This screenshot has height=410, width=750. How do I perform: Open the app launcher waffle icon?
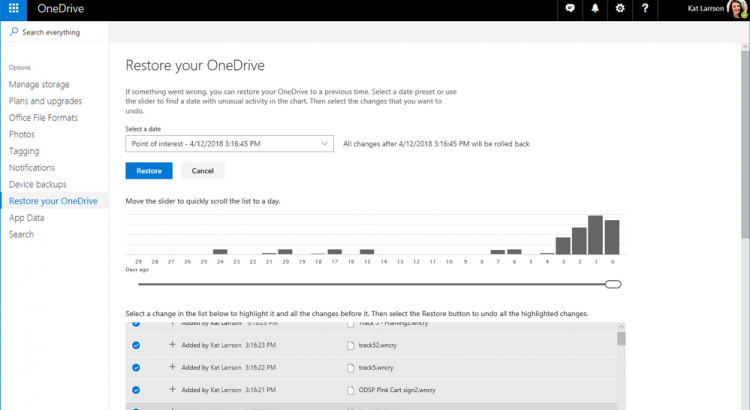pyautogui.click(x=13, y=9)
